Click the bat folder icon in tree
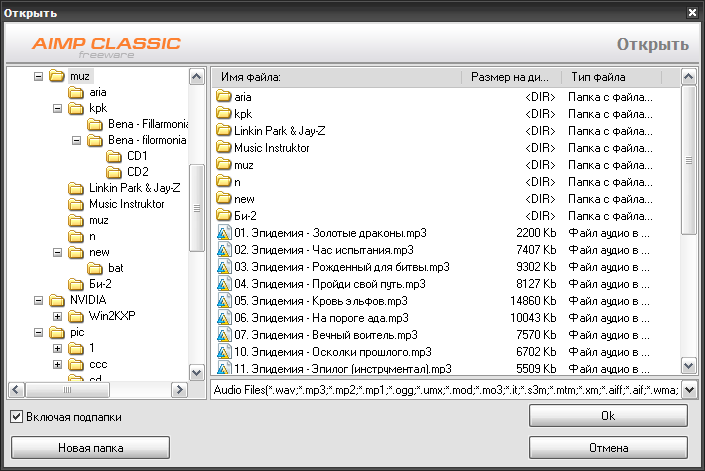Screen dimensions: 705x471 (95, 268)
